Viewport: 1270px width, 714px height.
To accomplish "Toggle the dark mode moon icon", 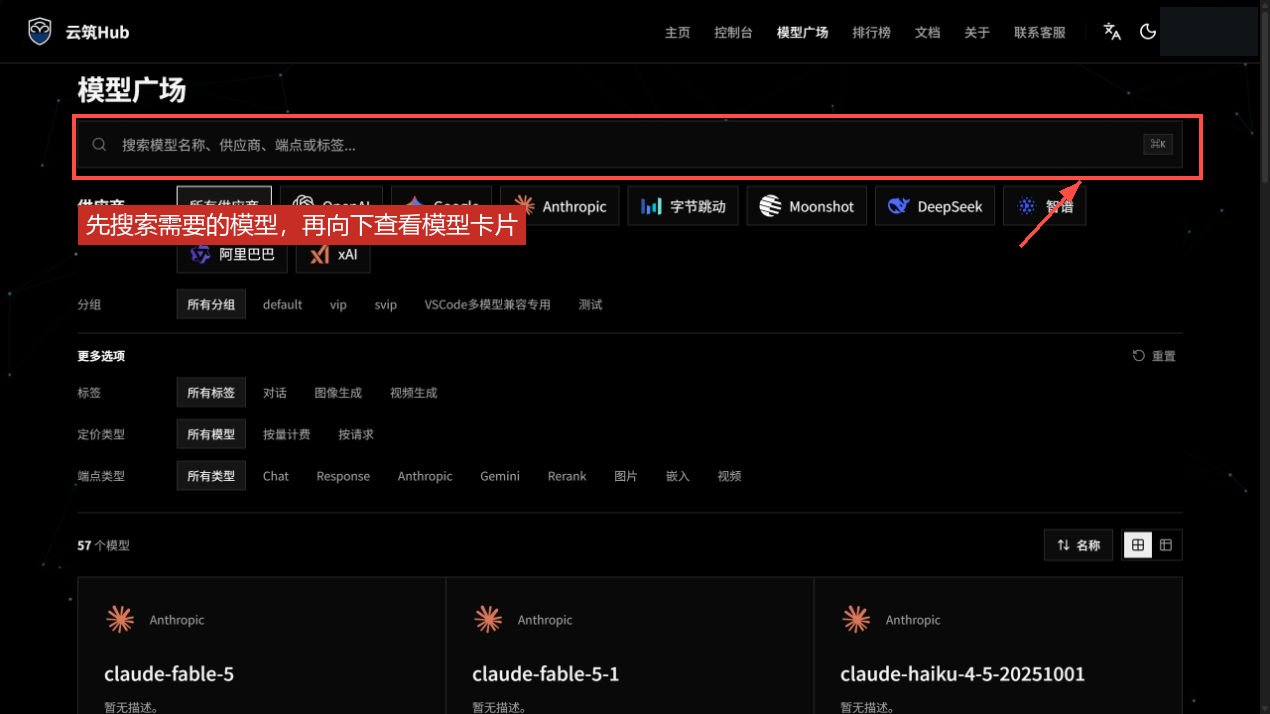I will pos(1148,31).
